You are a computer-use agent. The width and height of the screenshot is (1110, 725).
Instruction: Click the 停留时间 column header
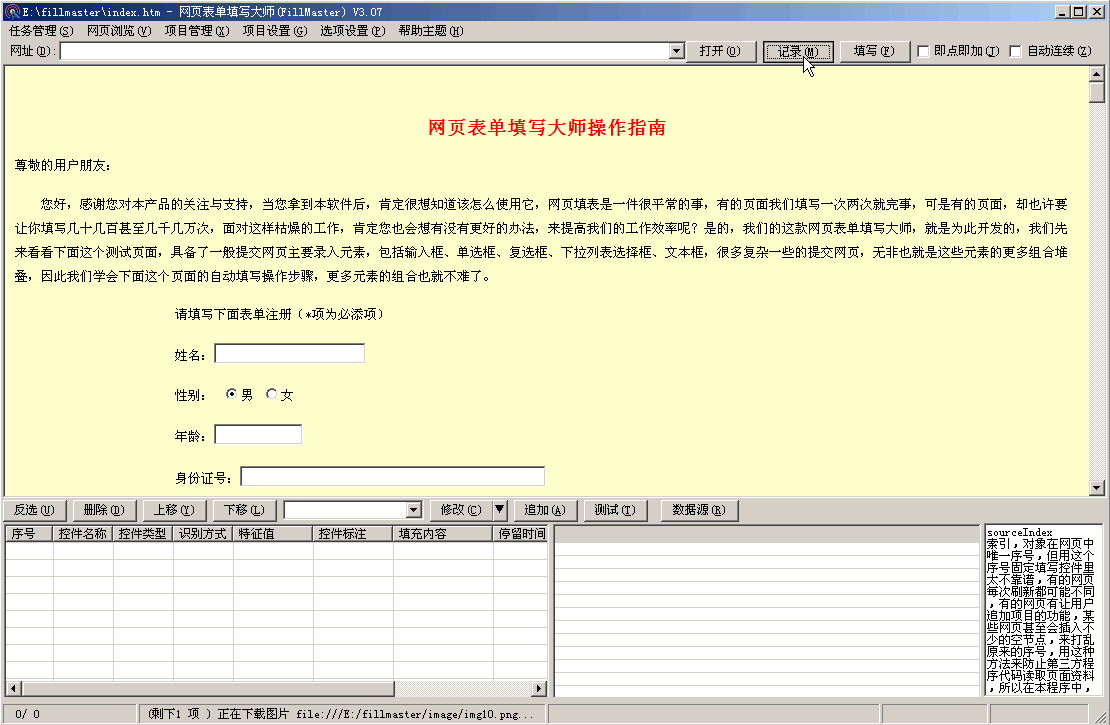pos(520,533)
